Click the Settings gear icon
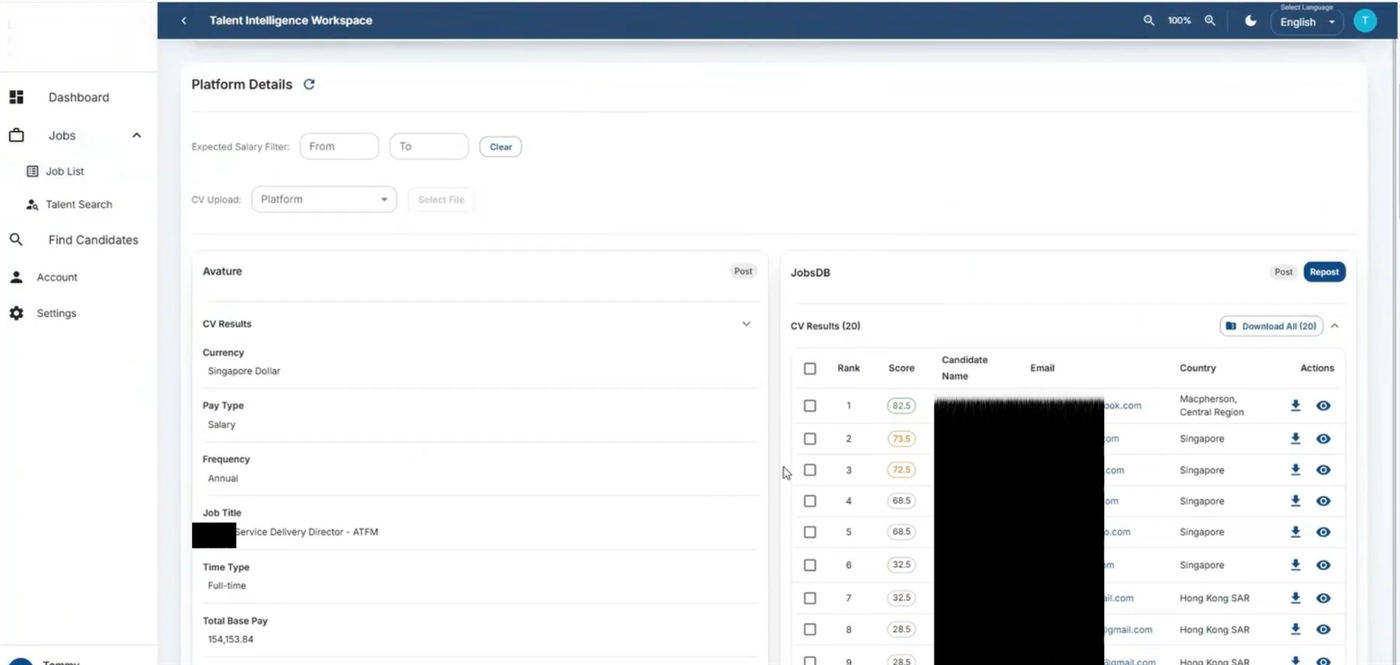The image size is (1400, 665). 16,313
